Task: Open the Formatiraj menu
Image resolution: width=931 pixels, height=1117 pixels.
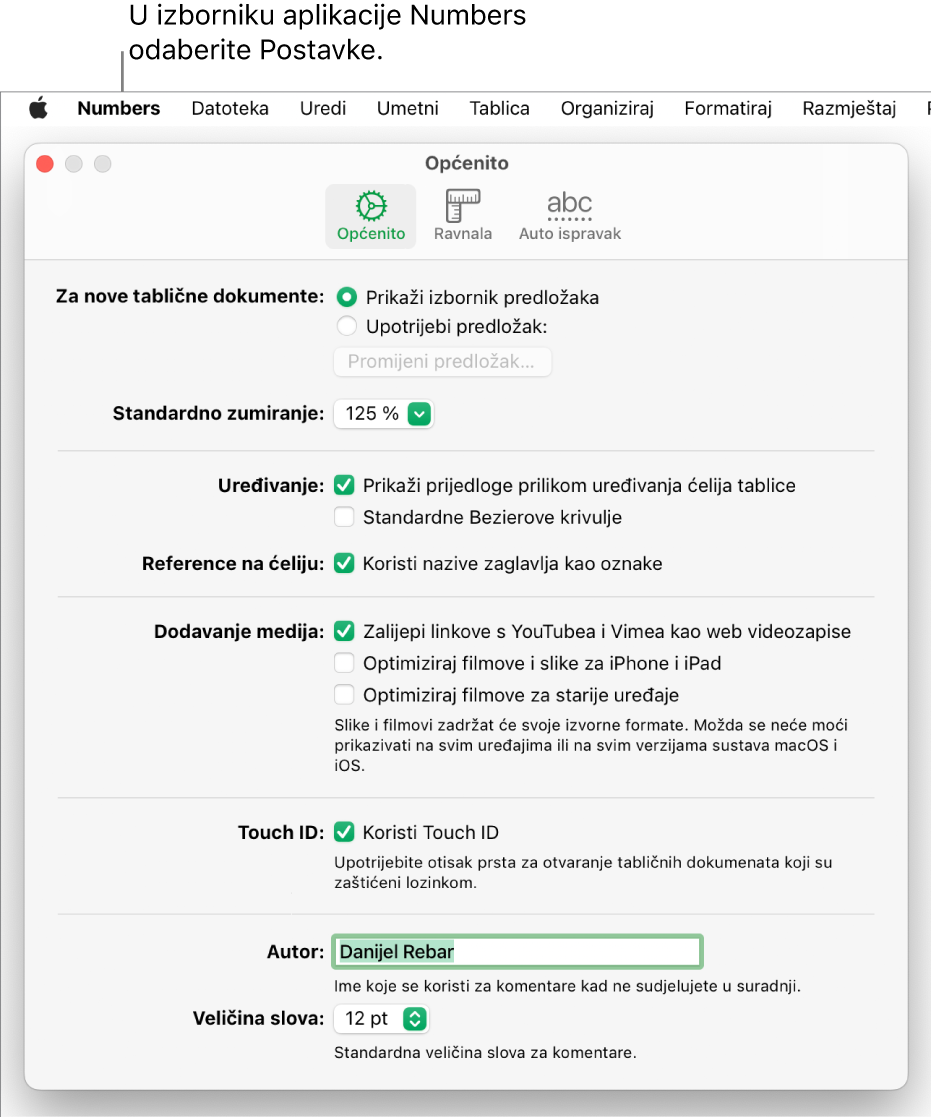Action: click(x=728, y=108)
